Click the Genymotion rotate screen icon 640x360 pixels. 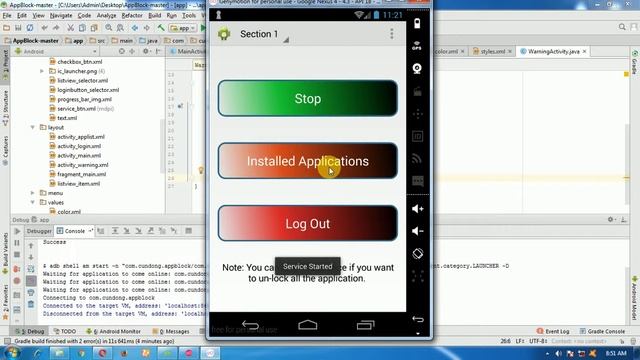click(418, 253)
